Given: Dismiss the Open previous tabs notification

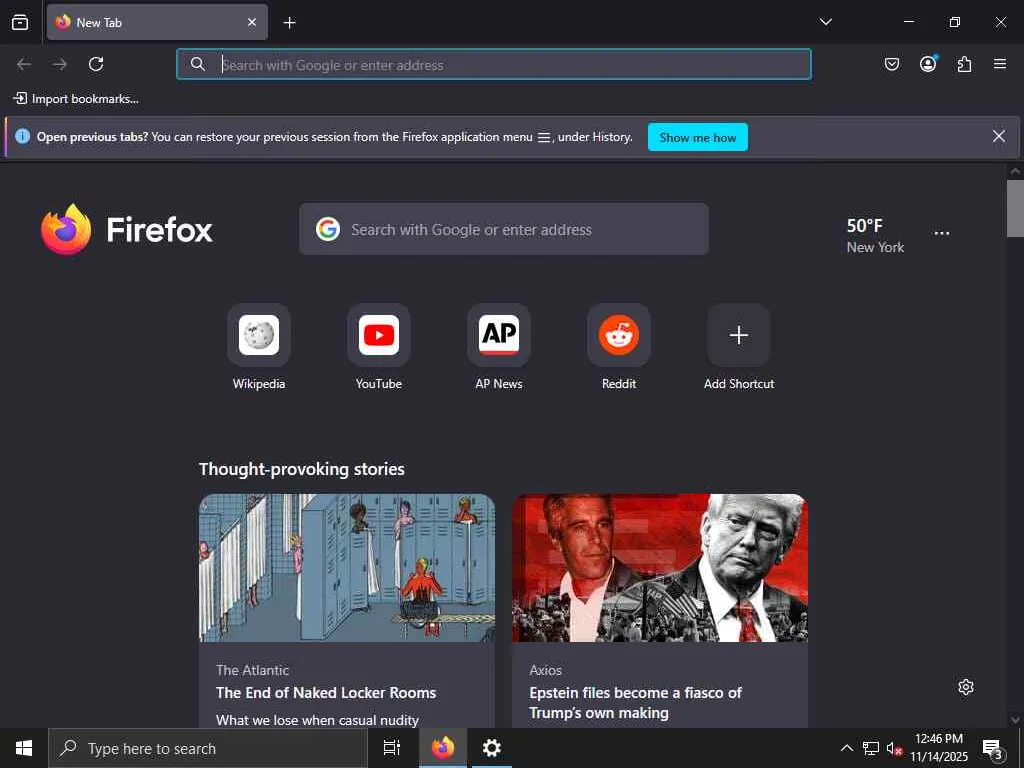Looking at the screenshot, I should [x=999, y=136].
